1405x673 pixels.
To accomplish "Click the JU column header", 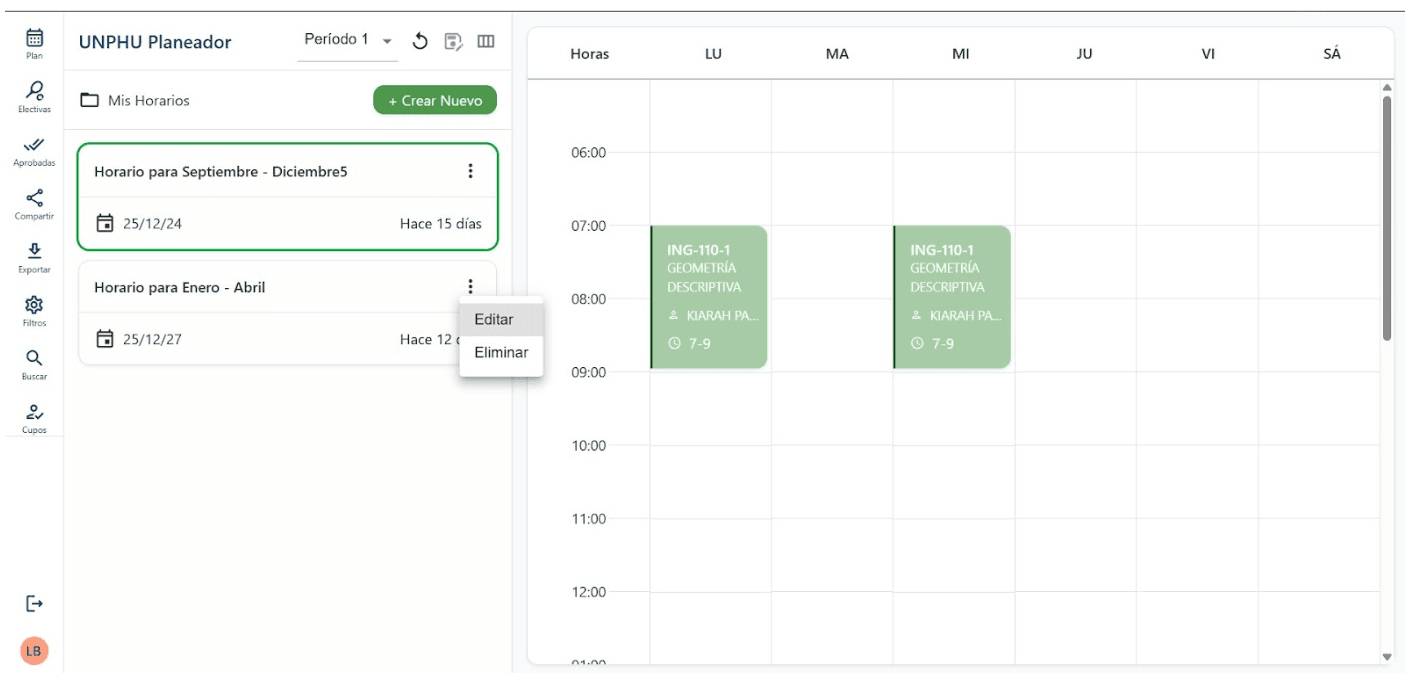I will coord(1085,54).
